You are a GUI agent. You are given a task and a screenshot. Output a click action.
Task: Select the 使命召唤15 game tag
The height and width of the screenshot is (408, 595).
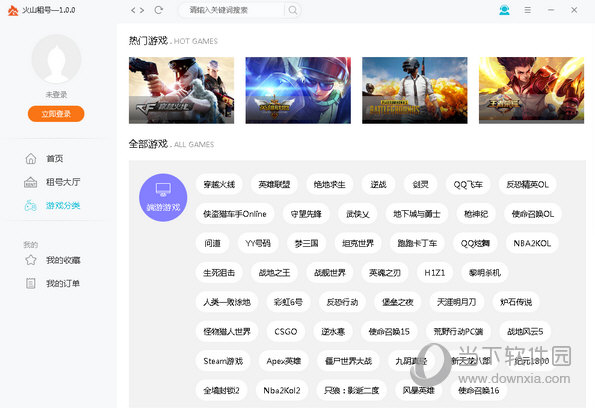tap(389, 331)
